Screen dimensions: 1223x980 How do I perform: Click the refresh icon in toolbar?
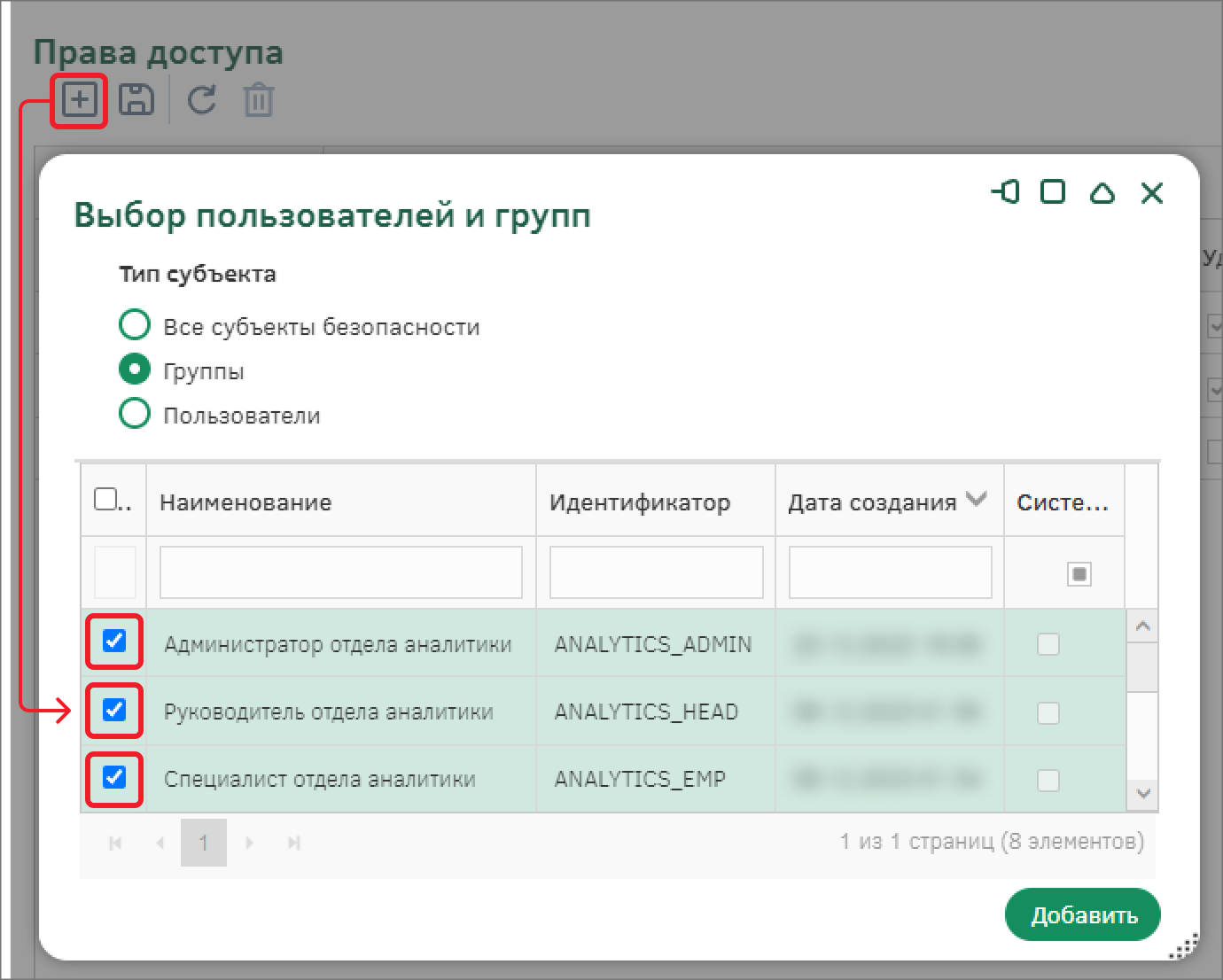(x=202, y=100)
